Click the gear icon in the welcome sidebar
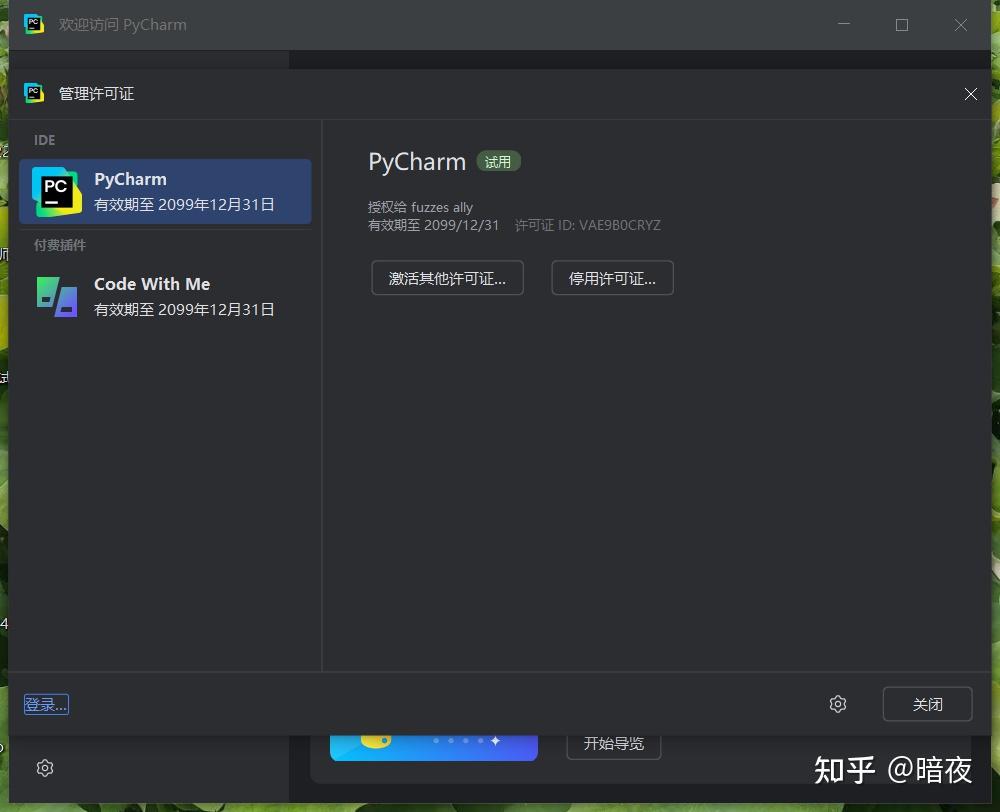Image resolution: width=1000 pixels, height=812 pixels. [45, 768]
